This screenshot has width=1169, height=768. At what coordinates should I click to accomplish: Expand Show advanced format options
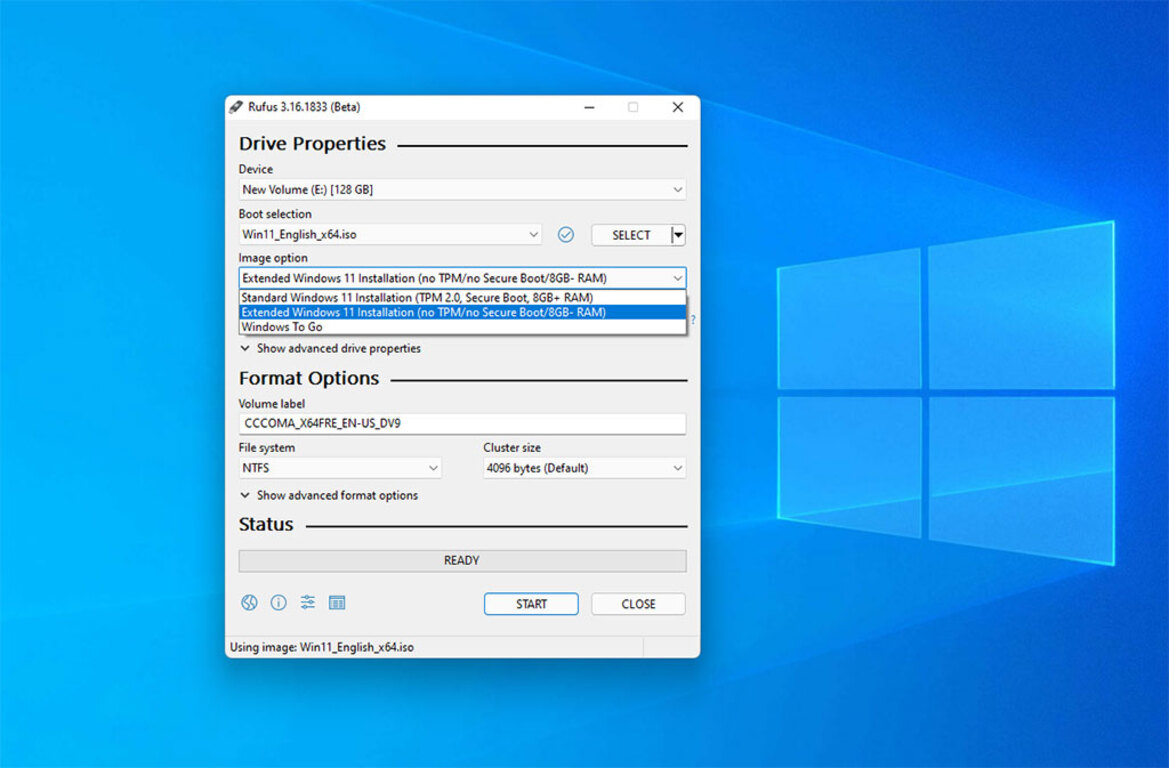[x=329, y=495]
